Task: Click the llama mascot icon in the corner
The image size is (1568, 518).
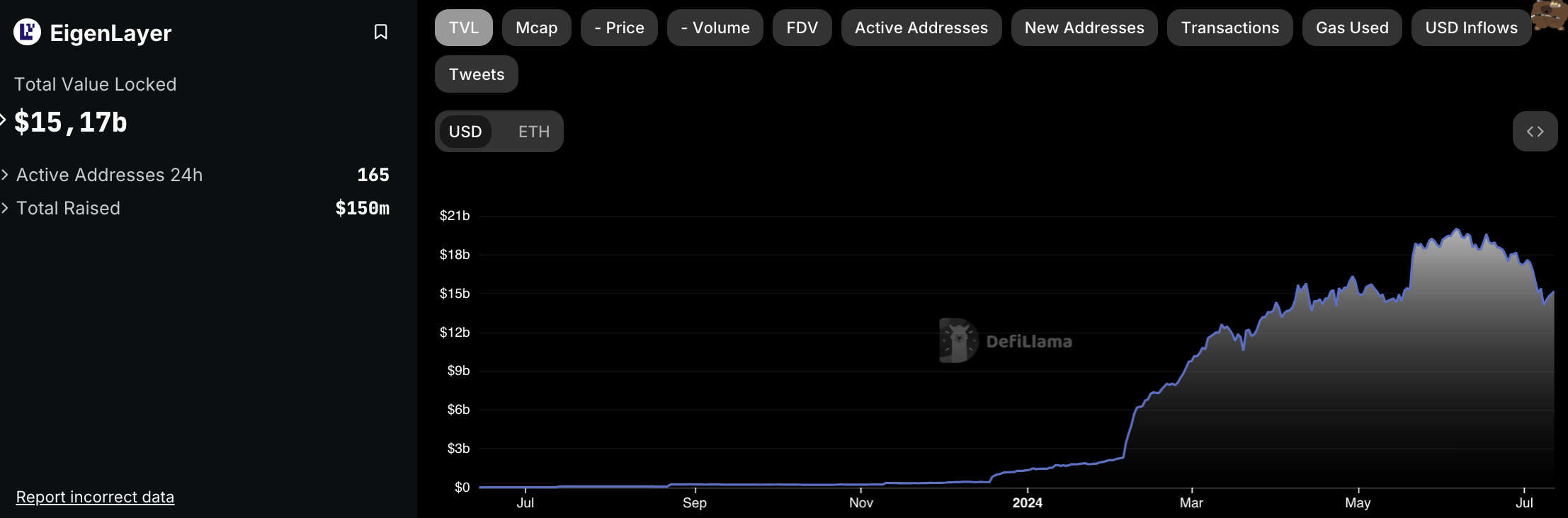Action: point(1550,16)
